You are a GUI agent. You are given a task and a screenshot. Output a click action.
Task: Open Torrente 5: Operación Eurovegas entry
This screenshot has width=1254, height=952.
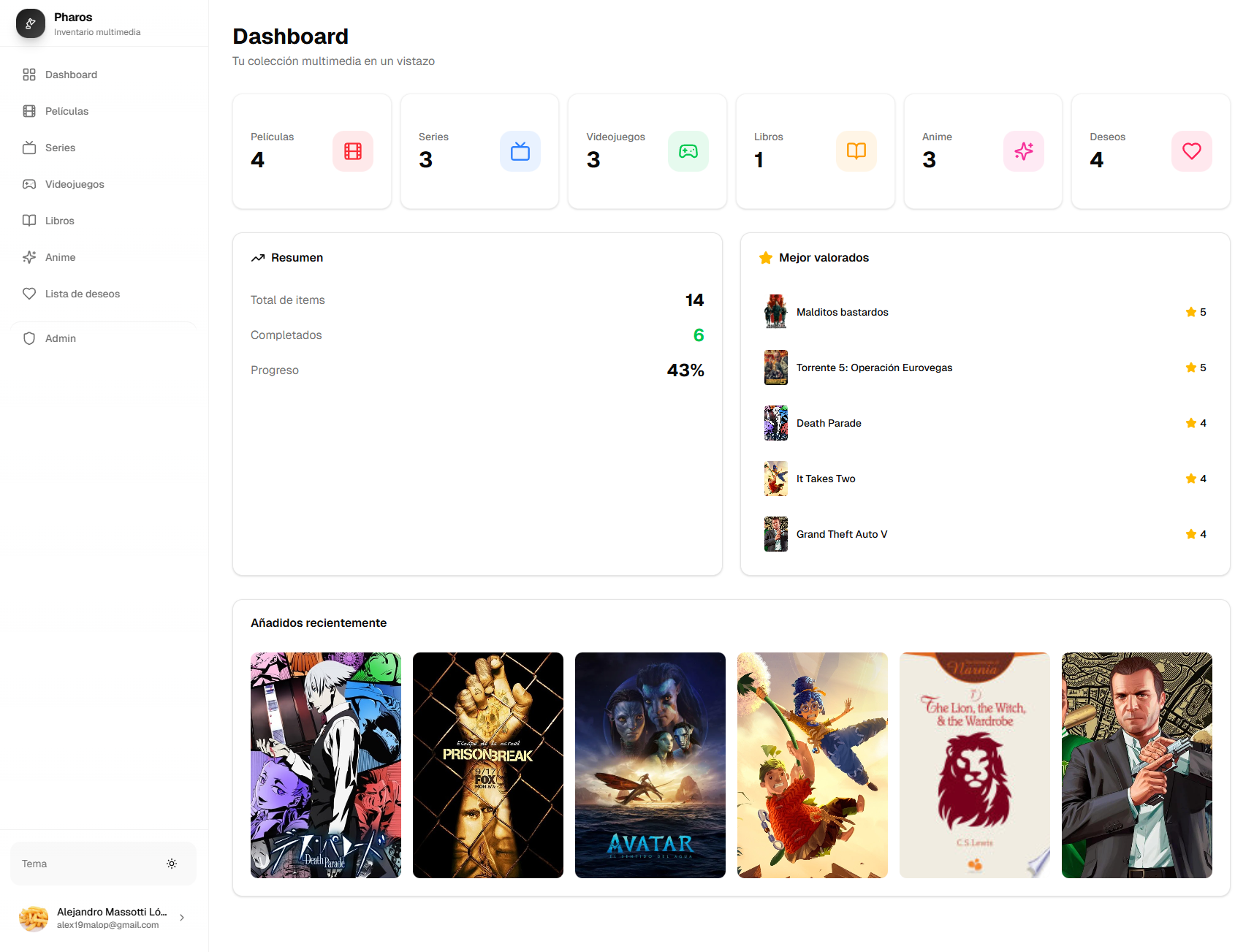[x=874, y=368]
